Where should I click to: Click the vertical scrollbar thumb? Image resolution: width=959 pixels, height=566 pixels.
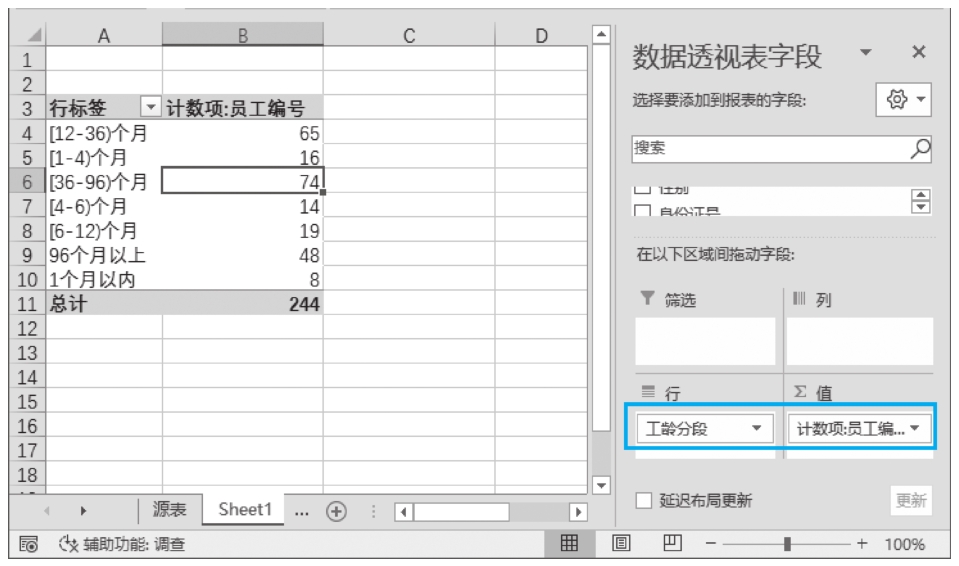tap(601, 237)
